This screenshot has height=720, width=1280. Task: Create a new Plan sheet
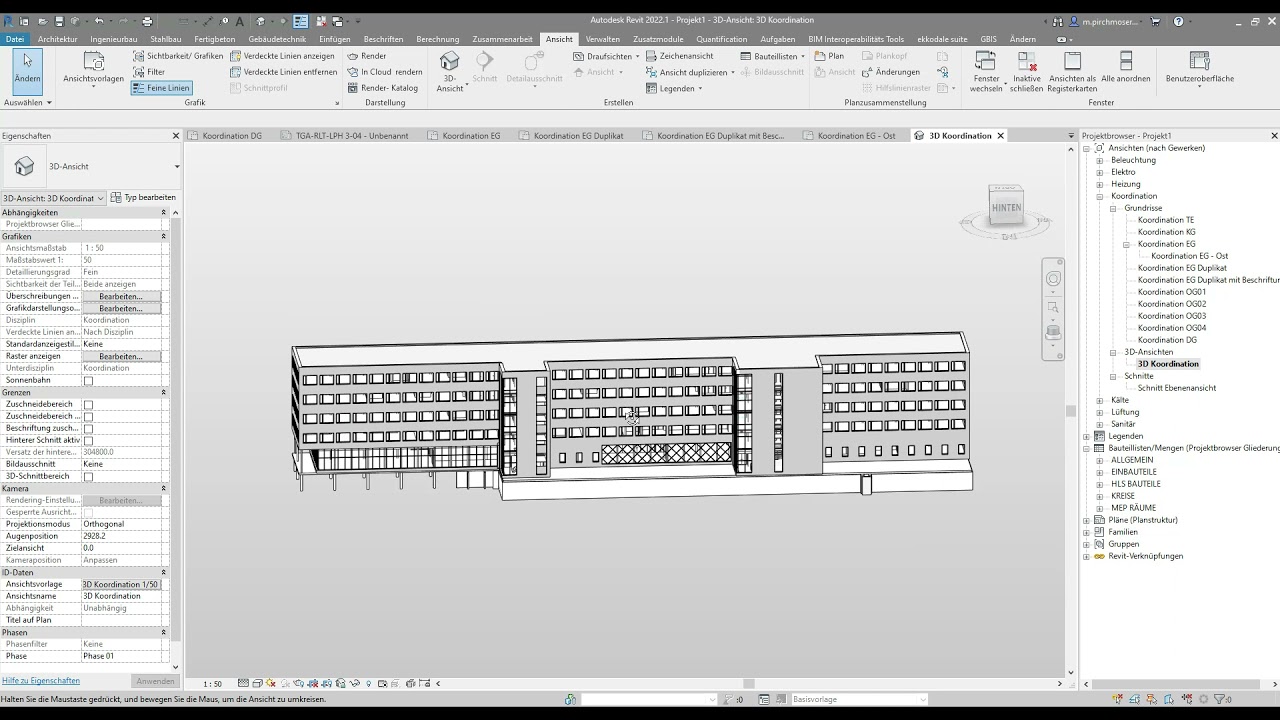click(x=830, y=56)
